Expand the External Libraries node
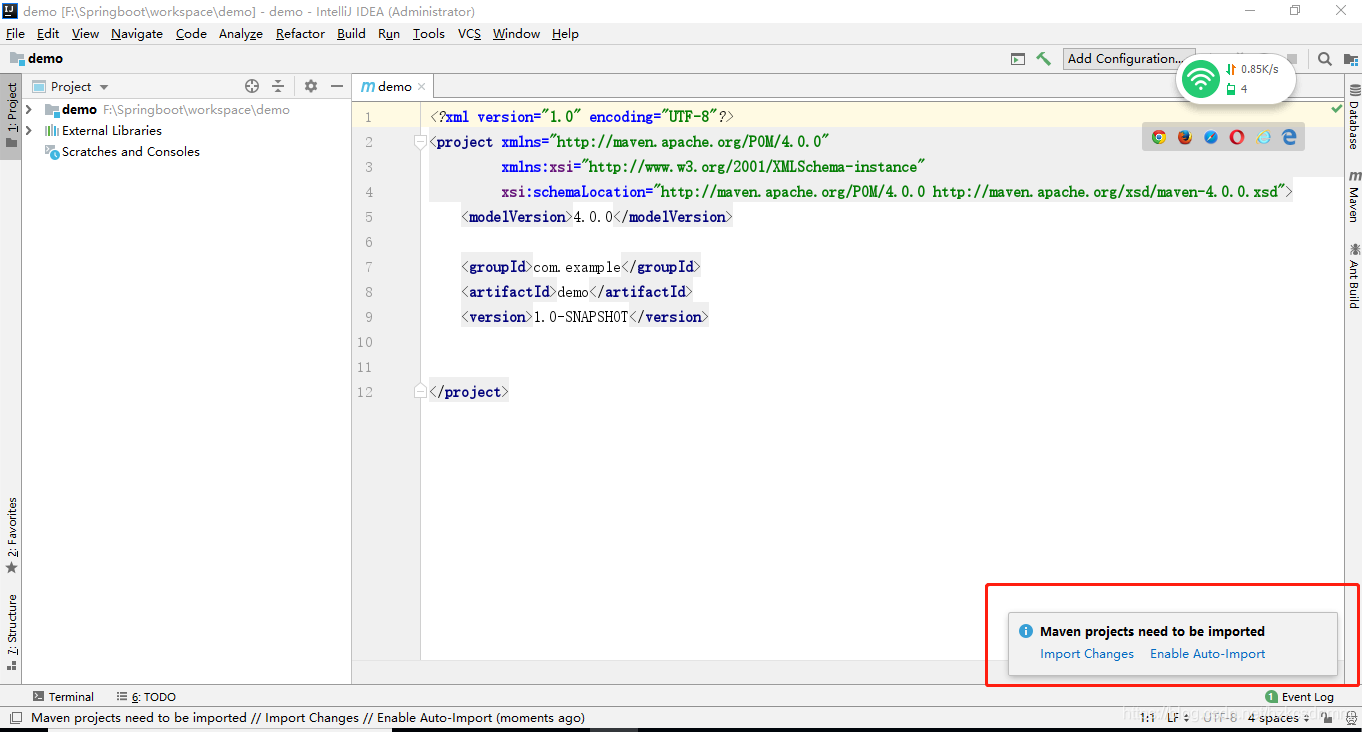The height and width of the screenshot is (732, 1362). point(29,131)
